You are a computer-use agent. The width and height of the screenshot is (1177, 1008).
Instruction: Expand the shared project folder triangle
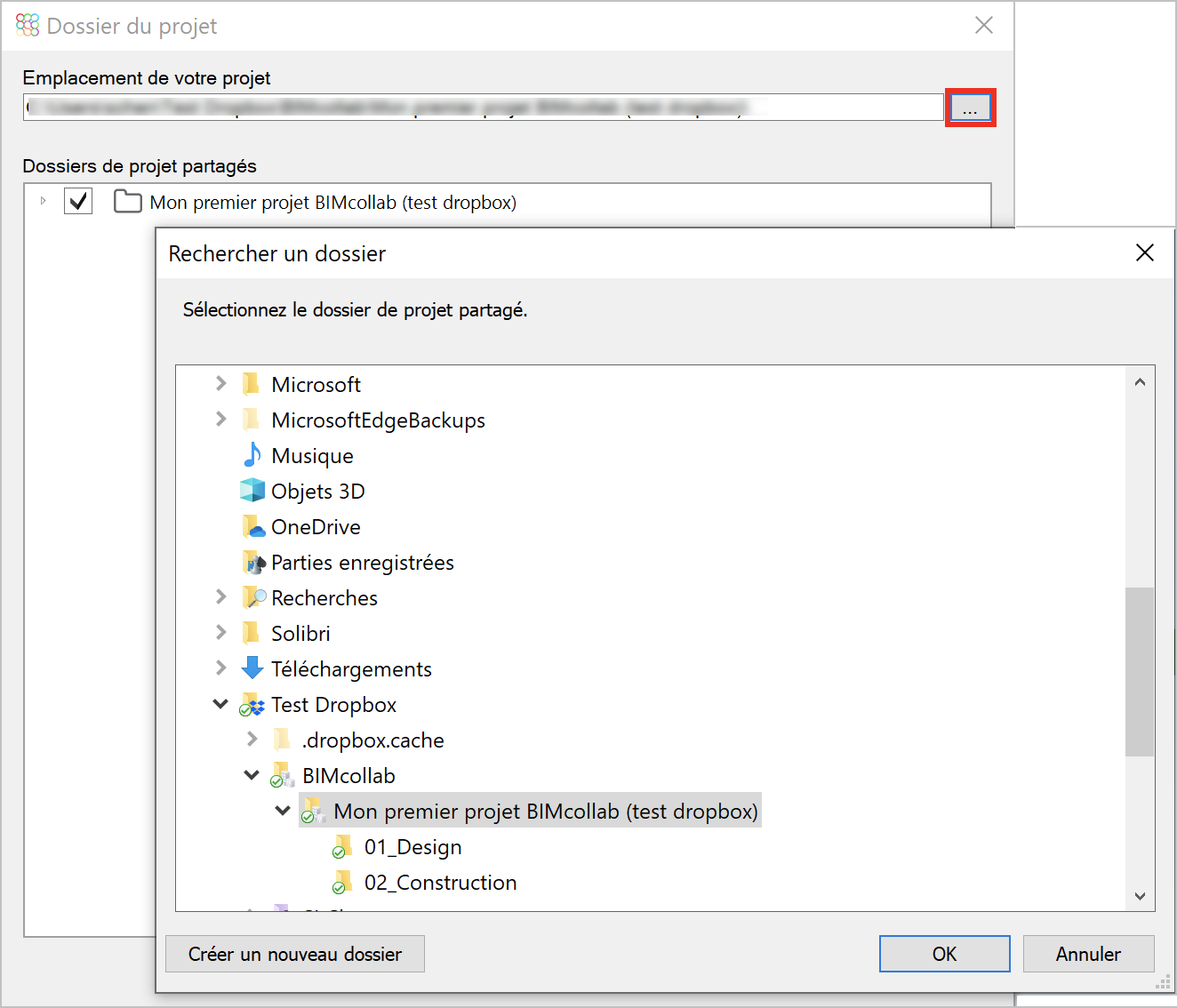click(43, 201)
